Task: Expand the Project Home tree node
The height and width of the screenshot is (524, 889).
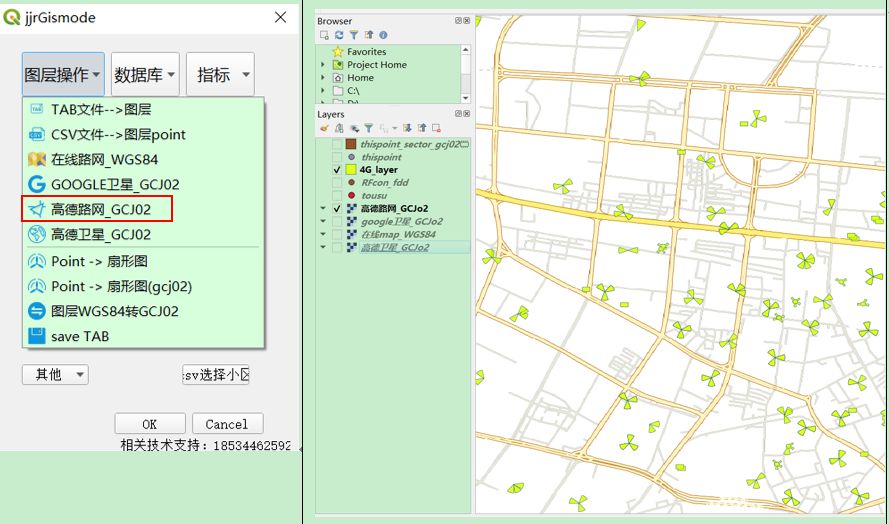Action: click(323, 65)
